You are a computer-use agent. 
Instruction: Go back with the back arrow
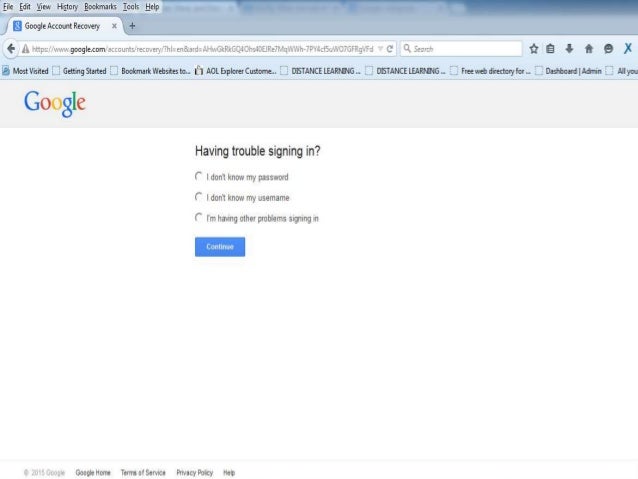11,49
